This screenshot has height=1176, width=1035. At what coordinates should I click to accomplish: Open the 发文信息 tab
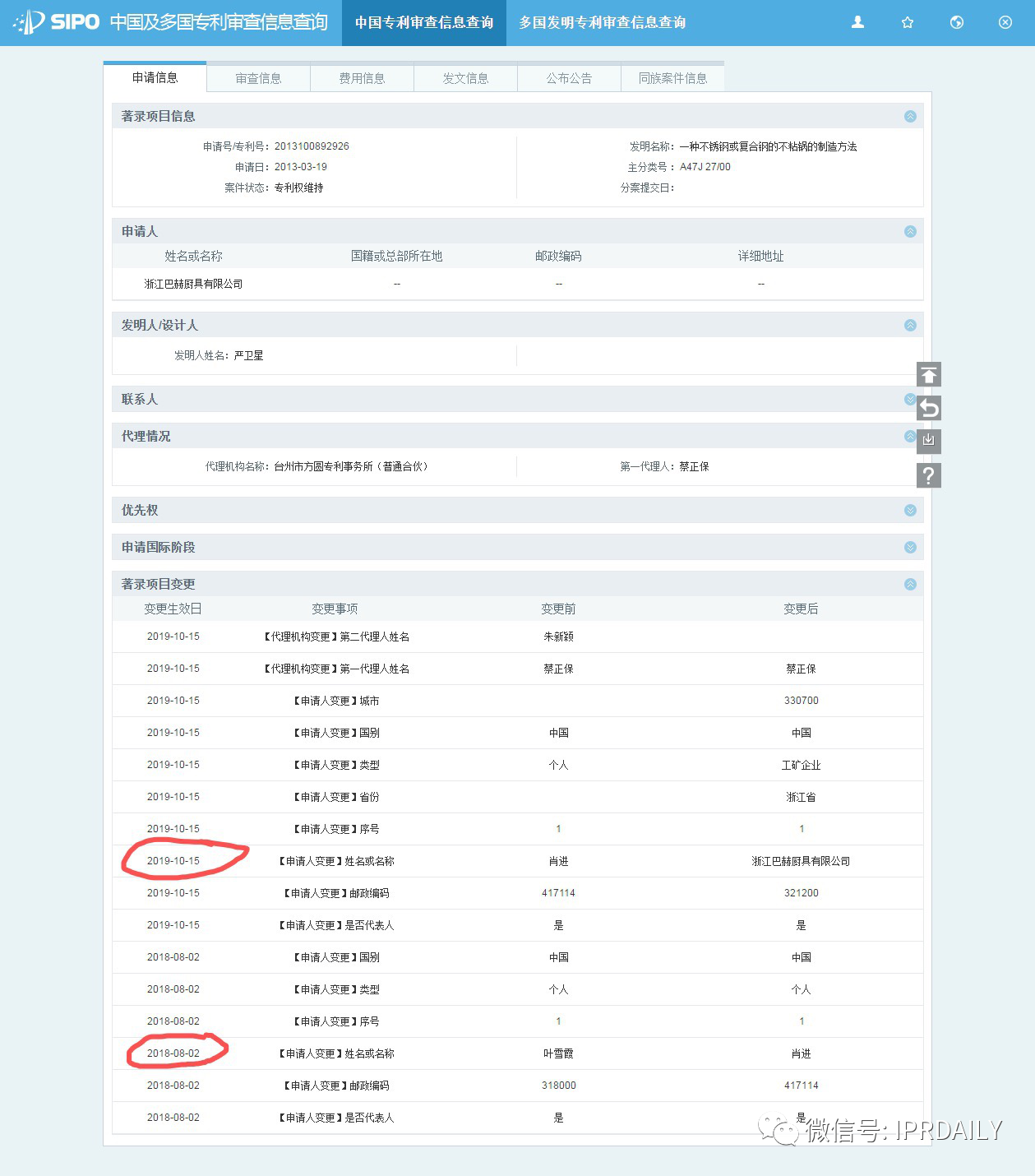pyautogui.click(x=465, y=78)
